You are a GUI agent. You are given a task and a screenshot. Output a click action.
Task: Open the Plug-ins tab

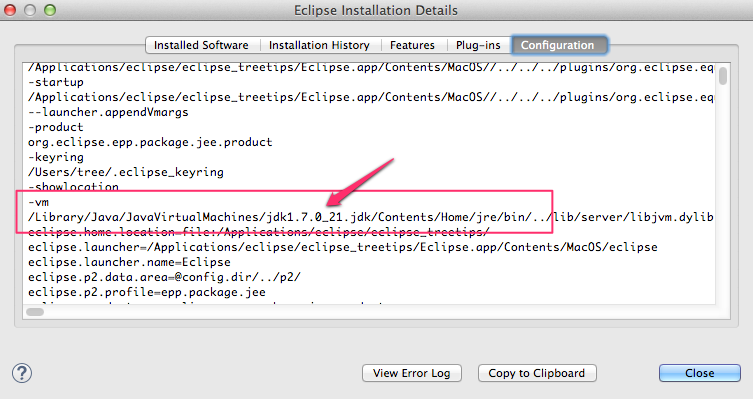click(478, 45)
